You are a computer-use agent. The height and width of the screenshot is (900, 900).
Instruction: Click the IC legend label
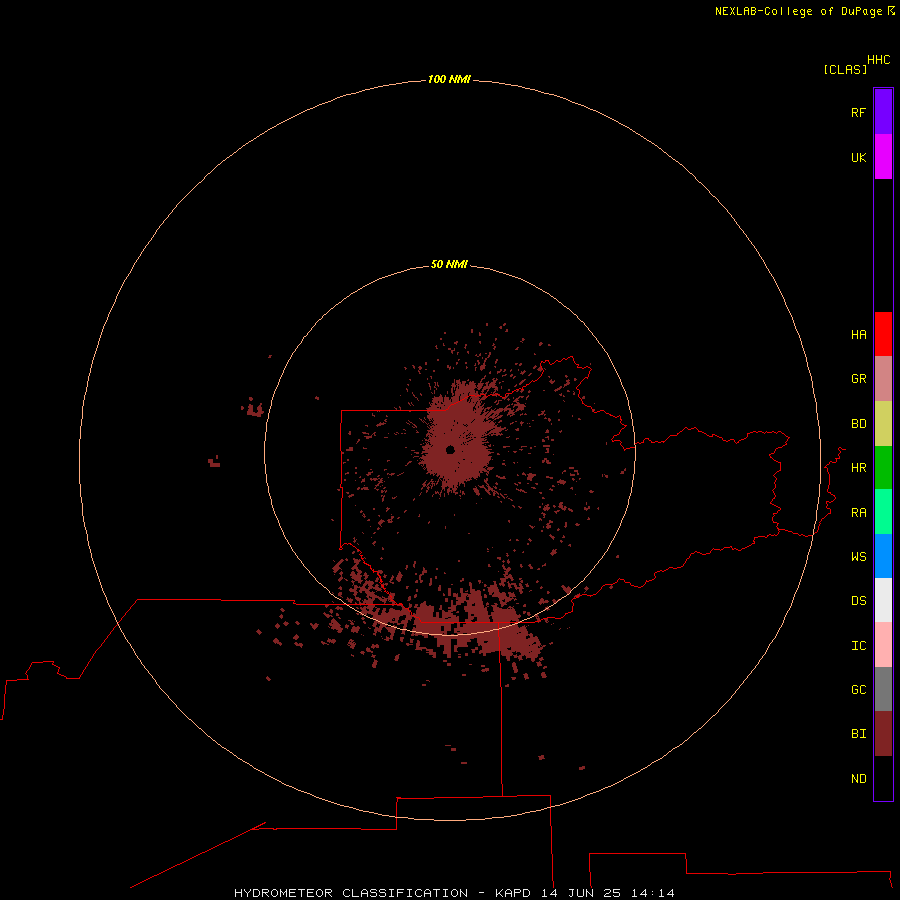[858, 646]
